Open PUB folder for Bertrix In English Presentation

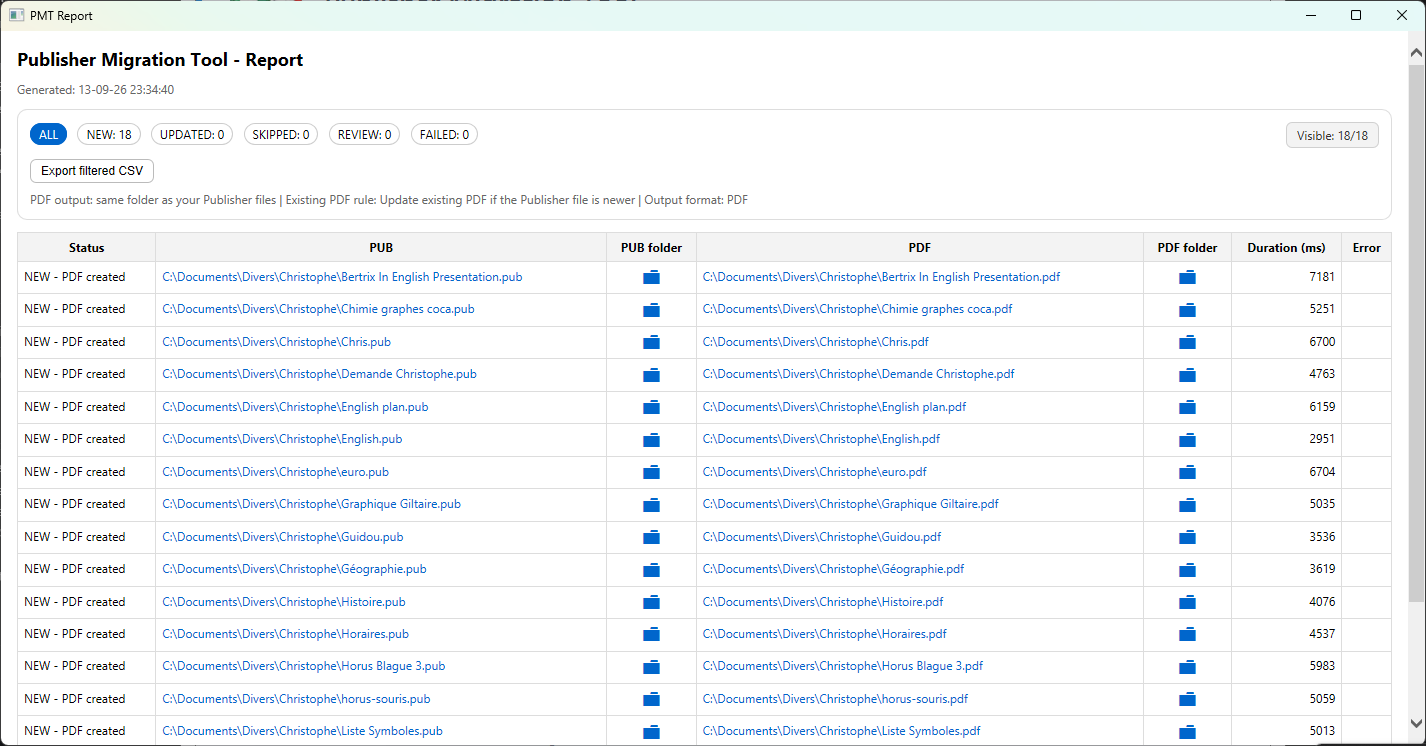tap(651, 278)
